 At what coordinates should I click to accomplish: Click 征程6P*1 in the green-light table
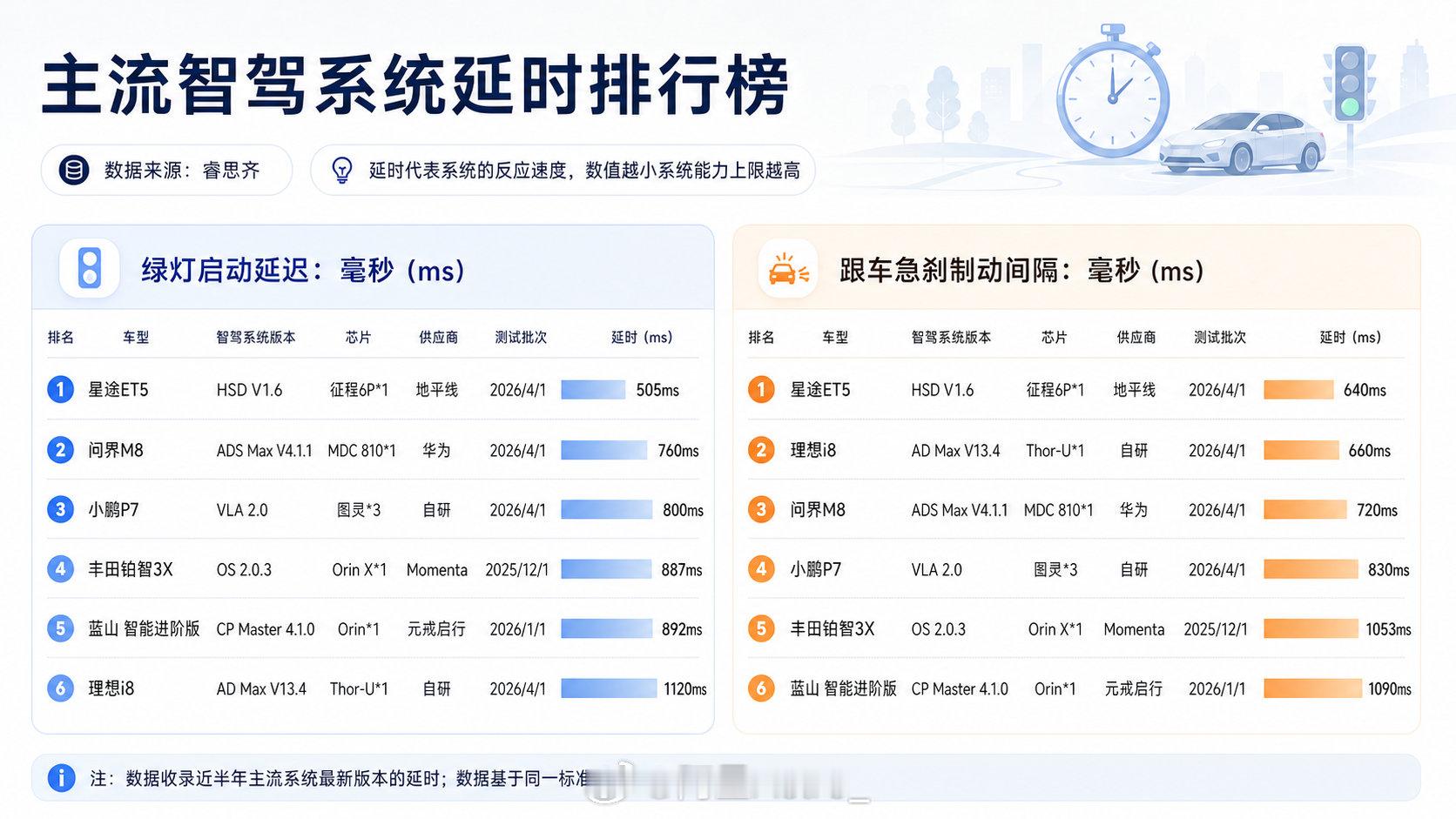click(359, 390)
